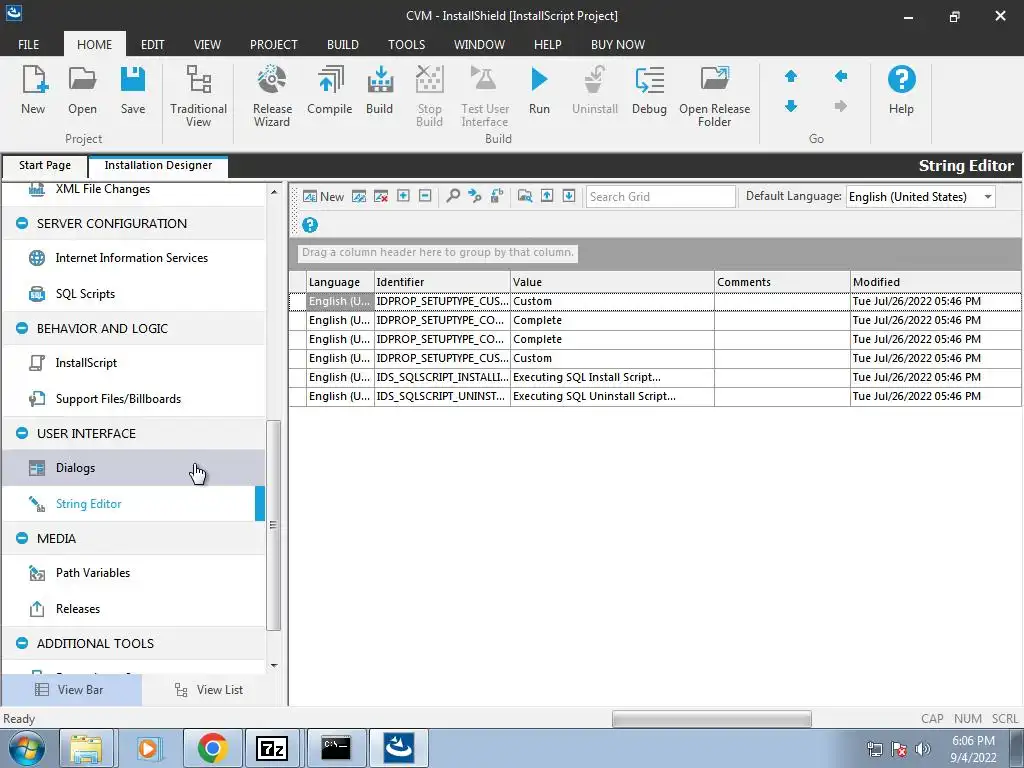Open the InstallScript view
The height and width of the screenshot is (768, 1024).
[133, 363]
